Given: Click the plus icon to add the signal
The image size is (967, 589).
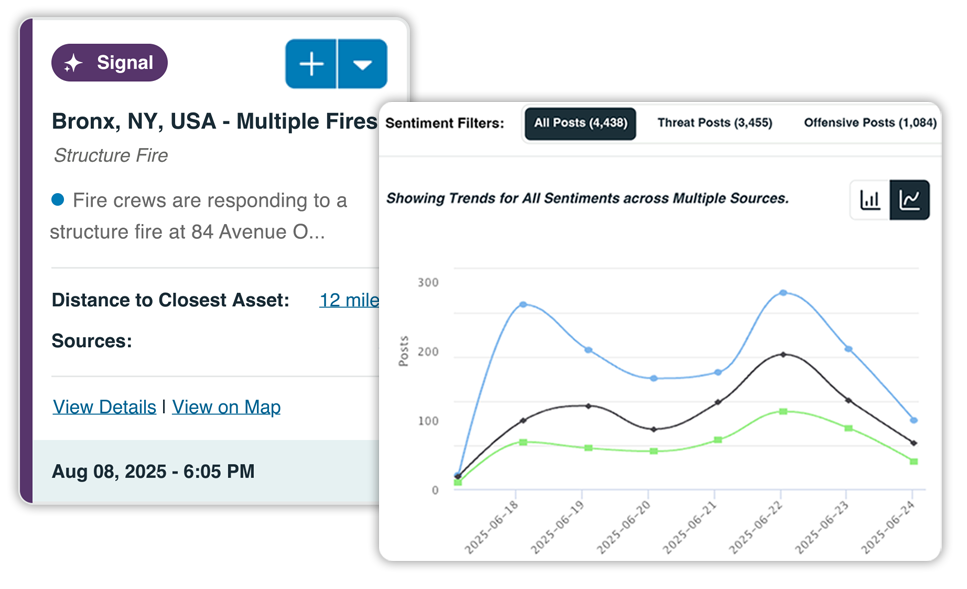Looking at the screenshot, I should pyautogui.click(x=310, y=63).
